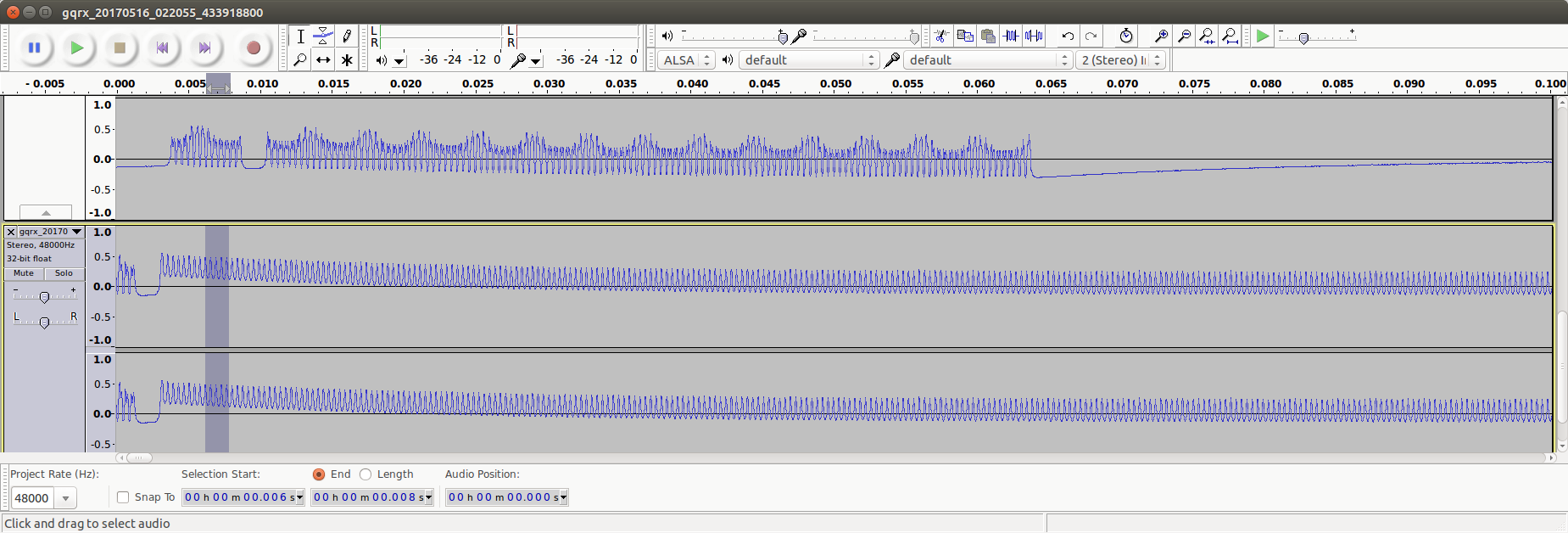
Task: Skip to the end of the track
Action: click(x=204, y=48)
